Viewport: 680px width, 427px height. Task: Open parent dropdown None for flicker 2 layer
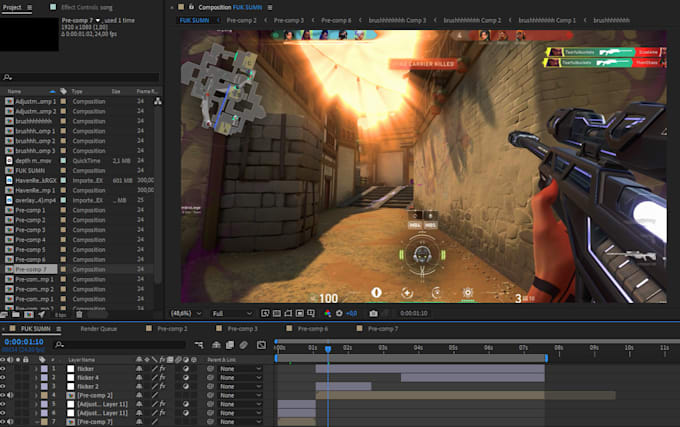coord(240,386)
